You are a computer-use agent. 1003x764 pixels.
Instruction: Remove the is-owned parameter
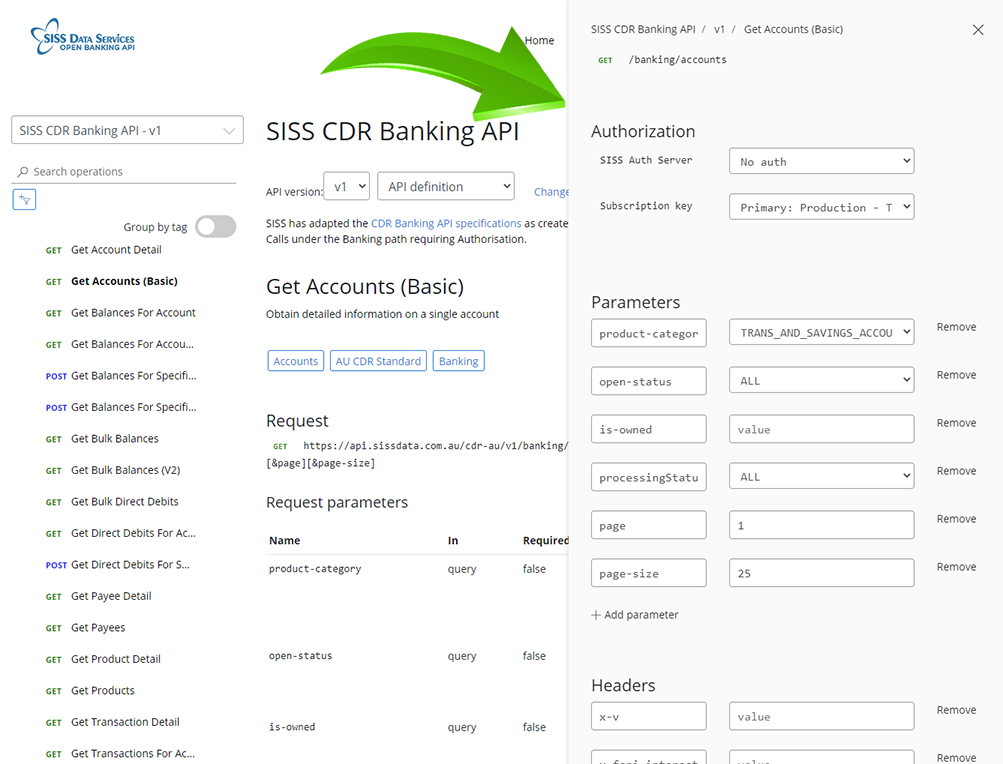956,423
